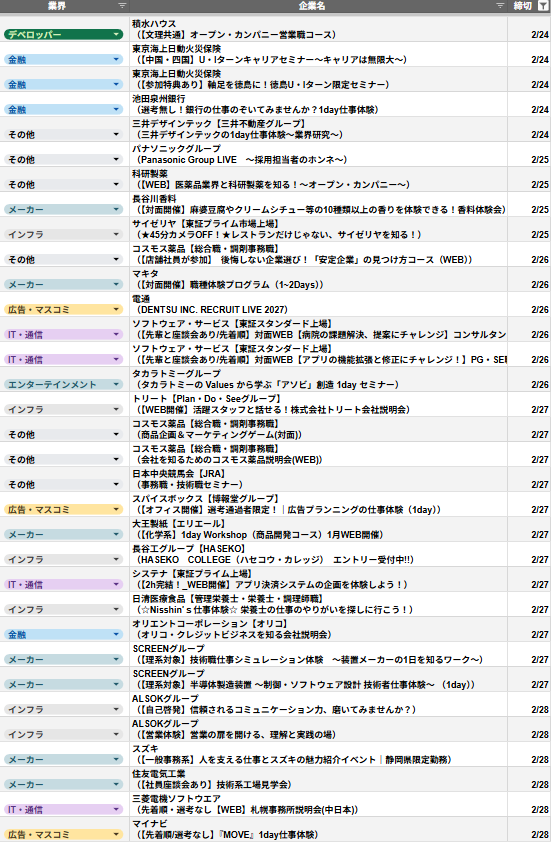Select the 業界 column header
Screen dimensions: 551x842
point(65,5)
